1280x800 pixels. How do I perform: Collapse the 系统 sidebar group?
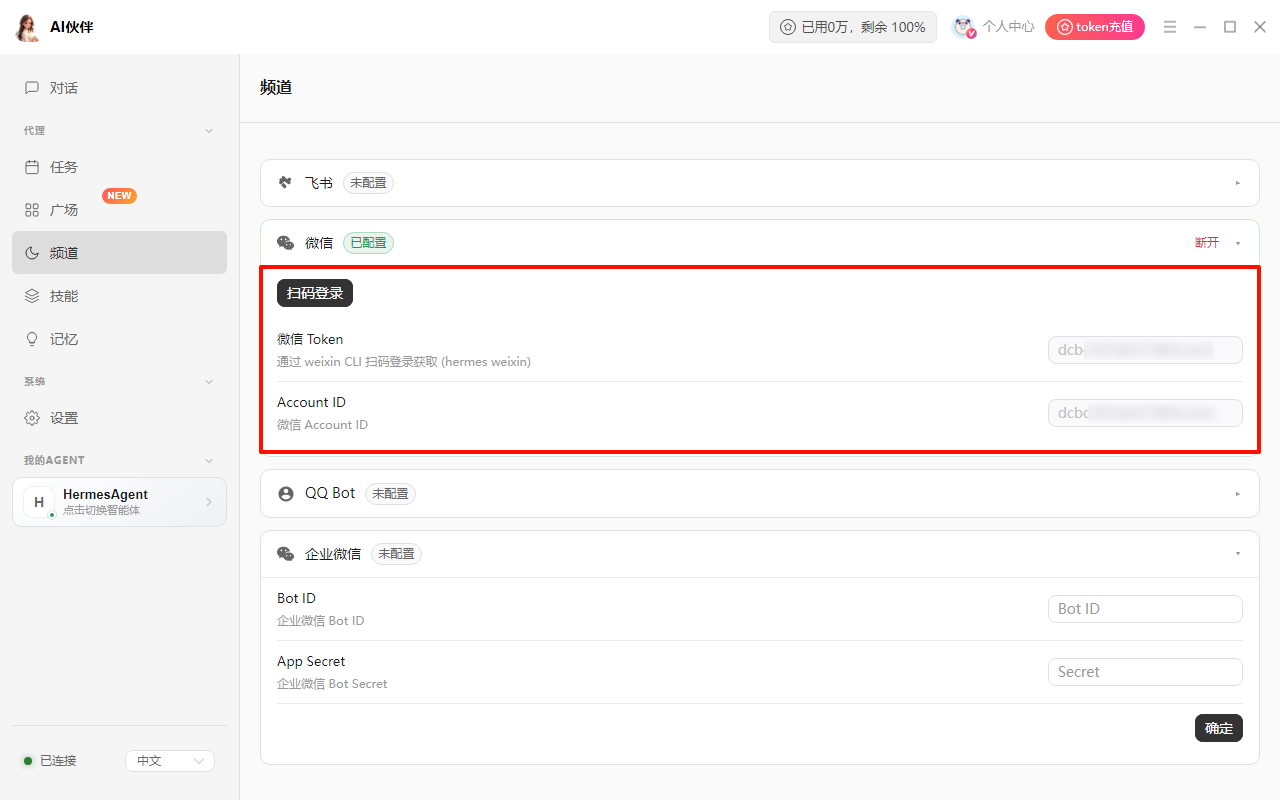(209, 382)
